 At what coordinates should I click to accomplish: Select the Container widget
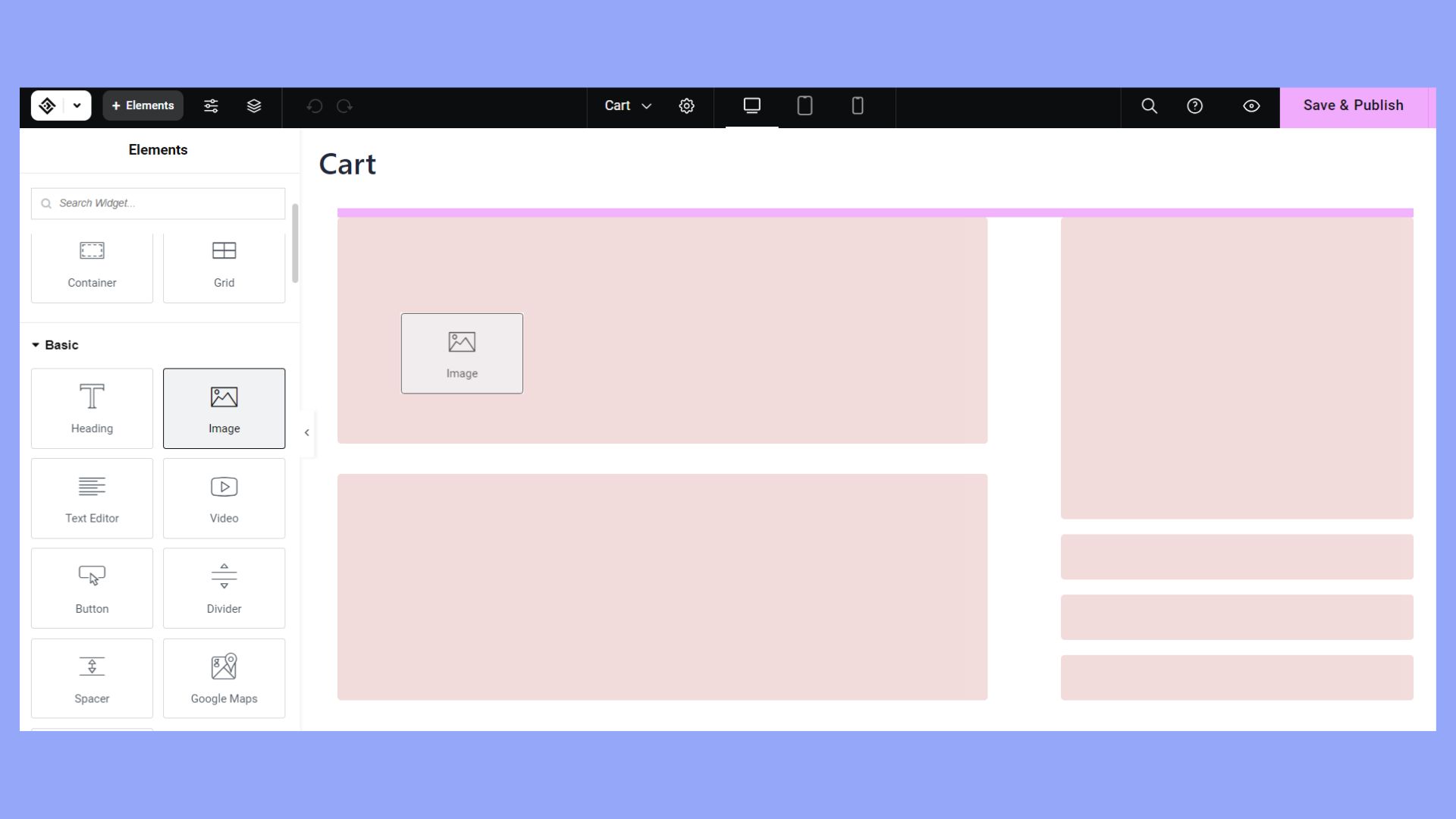[x=91, y=265]
